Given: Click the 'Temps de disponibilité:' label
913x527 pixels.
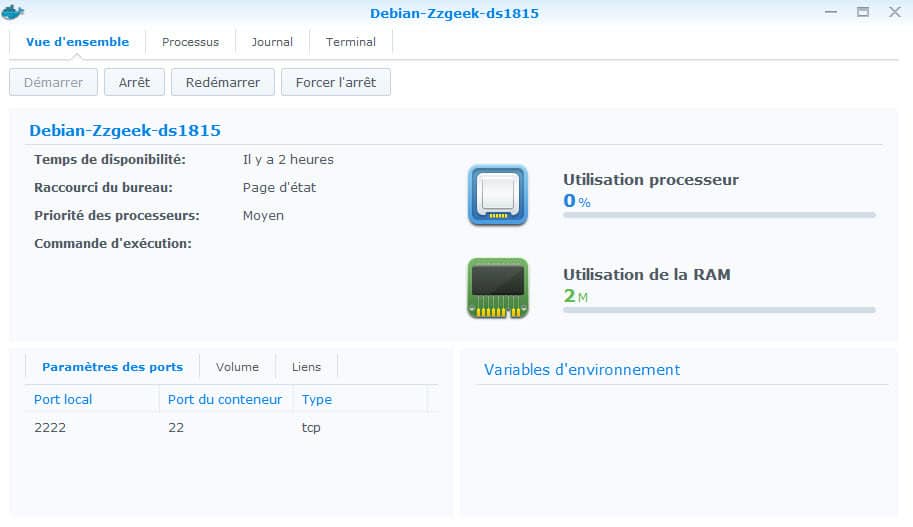Looking at the screenshot, I should coord(110,160).
